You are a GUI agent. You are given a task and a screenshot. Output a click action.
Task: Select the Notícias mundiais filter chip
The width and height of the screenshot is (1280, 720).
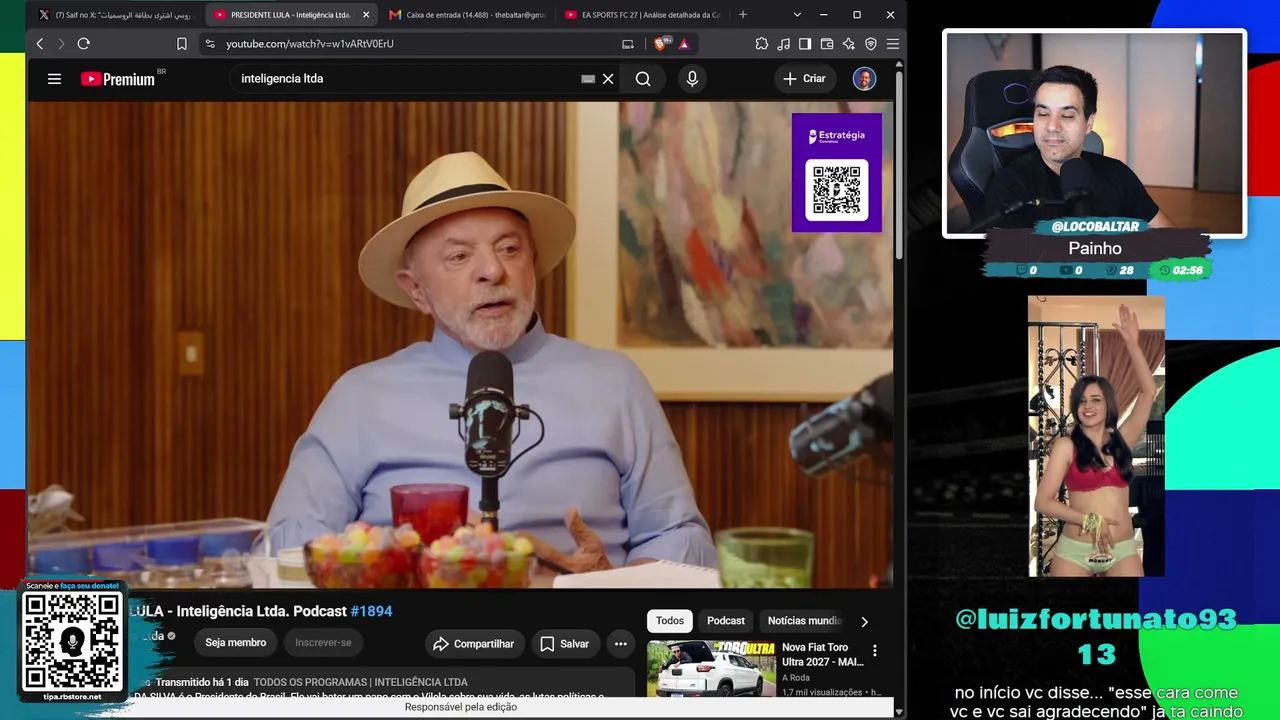804,621
